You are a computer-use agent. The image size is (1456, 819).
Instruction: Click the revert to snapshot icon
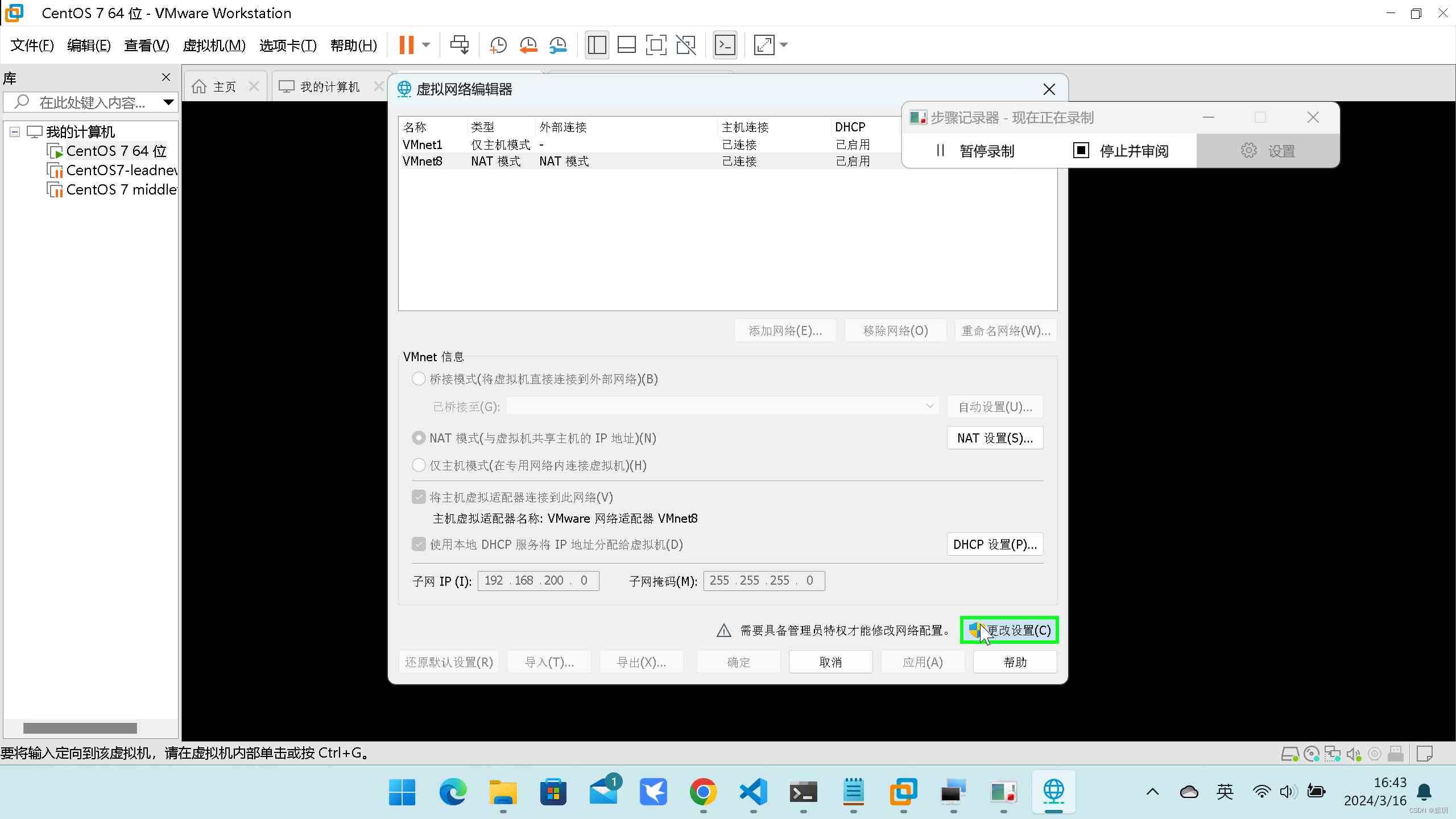[528, 45]
